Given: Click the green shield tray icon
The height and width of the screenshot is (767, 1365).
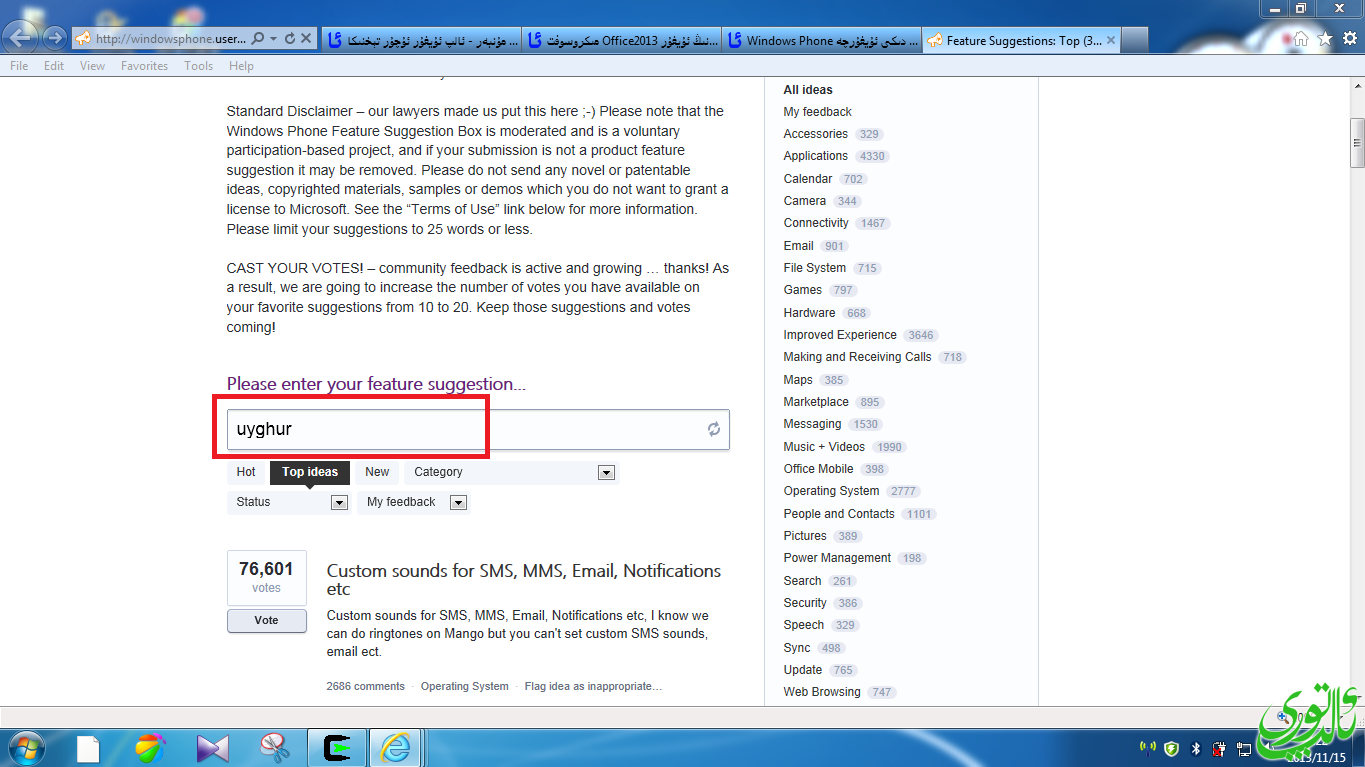Looking at the screenshot, I should pos(1171,748).
